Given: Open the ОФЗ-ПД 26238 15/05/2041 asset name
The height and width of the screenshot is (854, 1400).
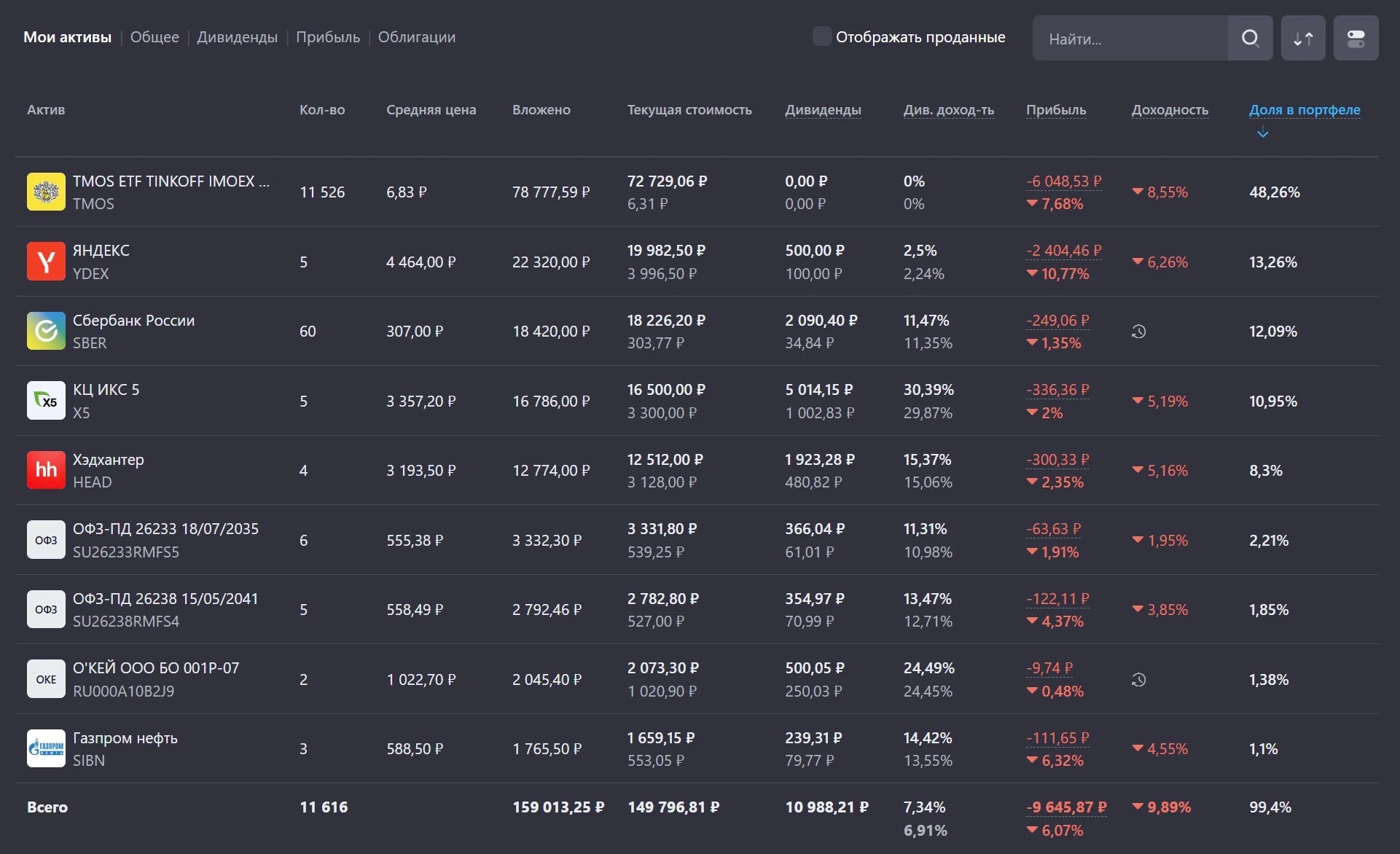Looking at the screenshot, I should (x=165, y=599).
